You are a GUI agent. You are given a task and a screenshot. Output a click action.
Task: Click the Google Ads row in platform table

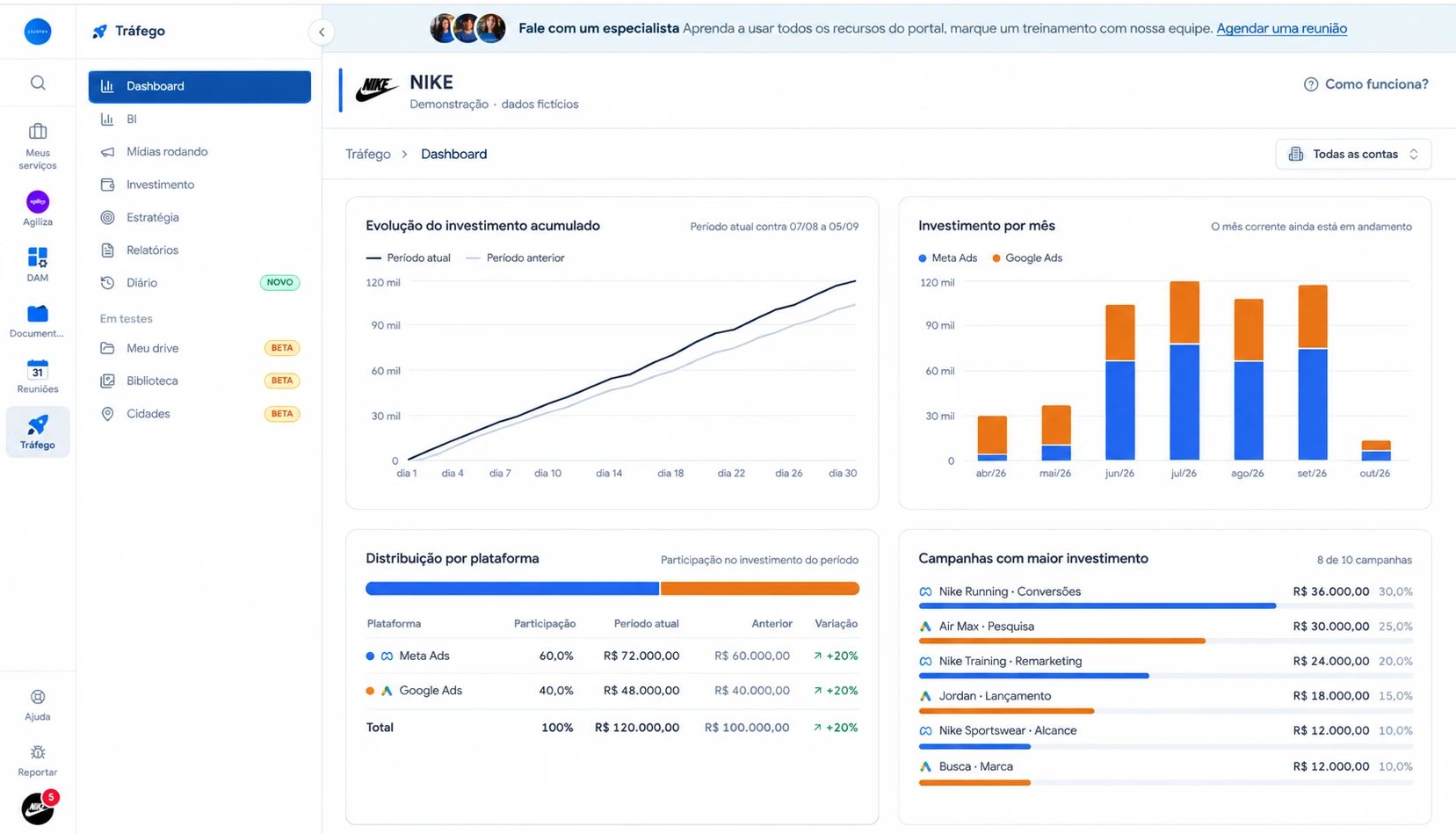pos(612,691)
